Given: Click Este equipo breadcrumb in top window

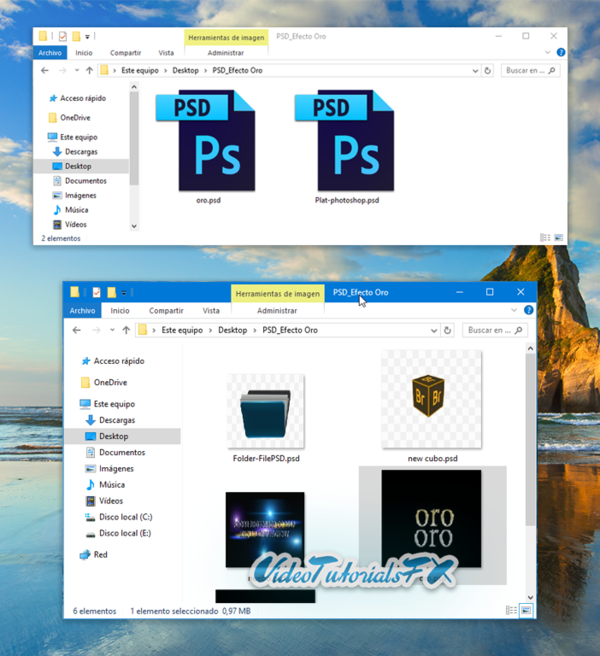Looking at the screenshot, I should 140,70.
